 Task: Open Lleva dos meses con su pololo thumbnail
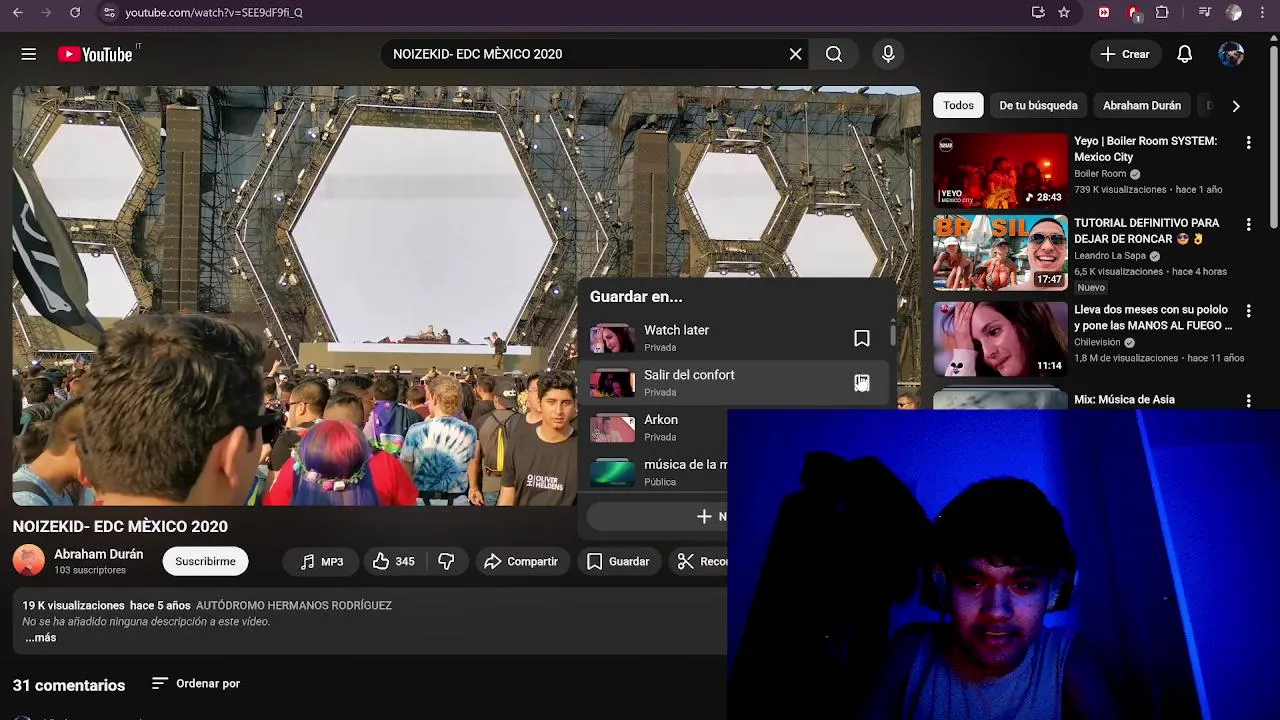(1000, 337)
